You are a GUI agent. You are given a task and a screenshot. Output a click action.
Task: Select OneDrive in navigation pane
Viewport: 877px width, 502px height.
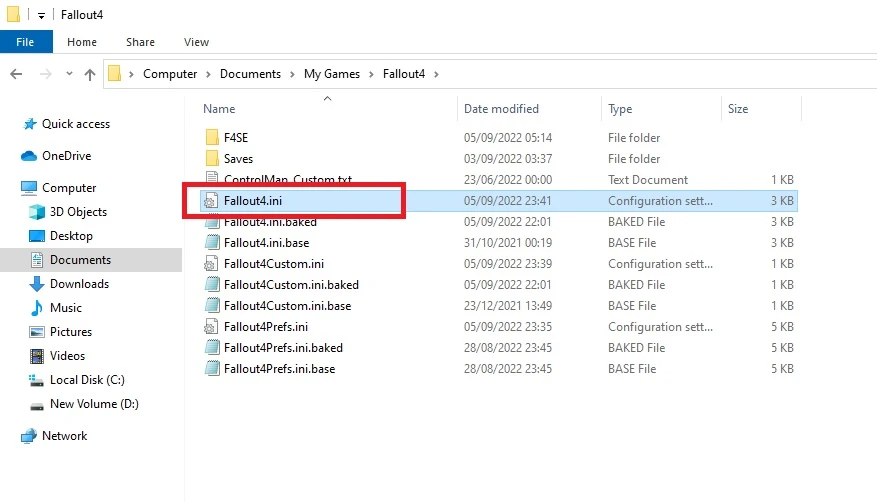click(67, 156)
